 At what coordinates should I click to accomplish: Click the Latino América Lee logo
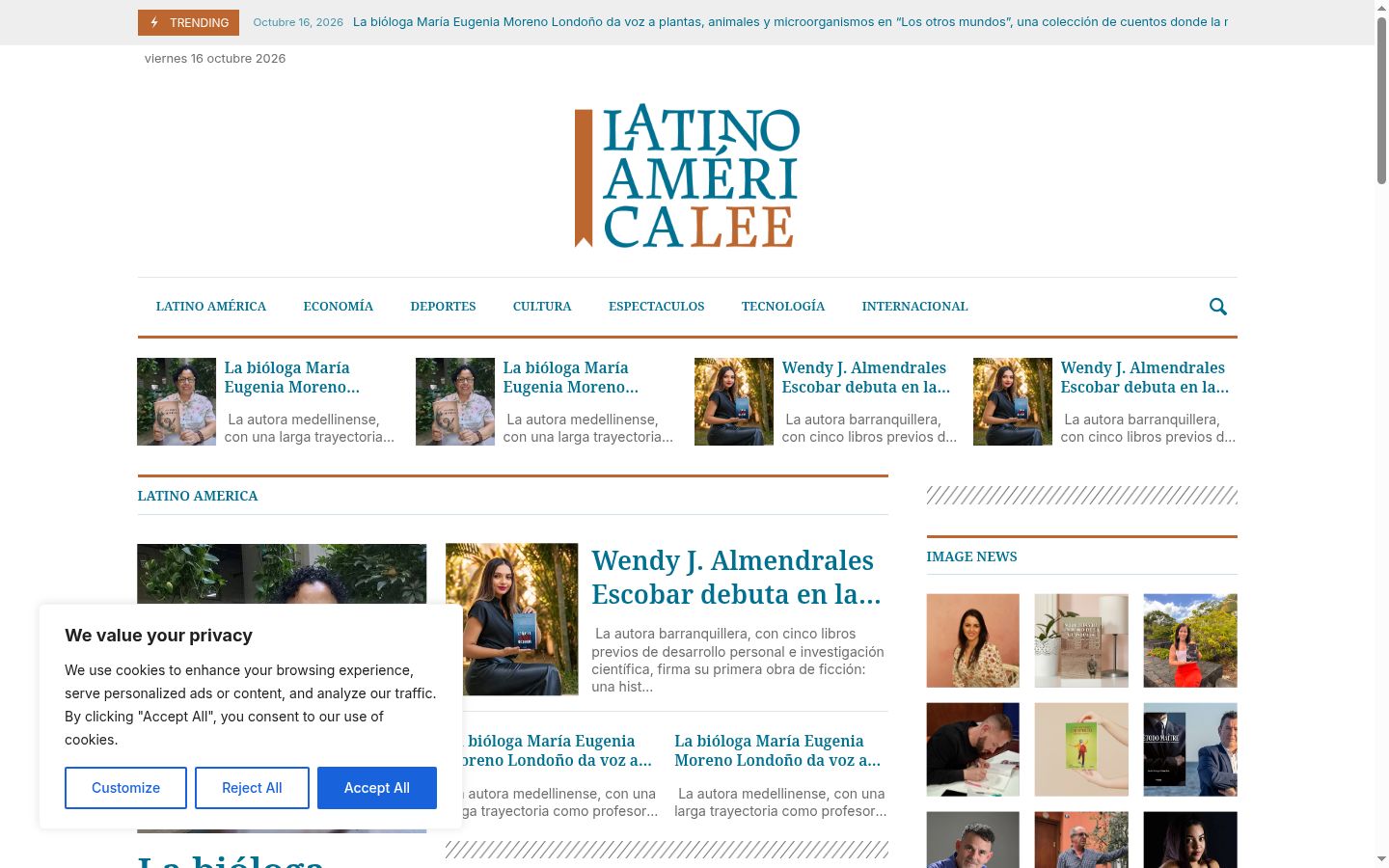pos(687,176)
